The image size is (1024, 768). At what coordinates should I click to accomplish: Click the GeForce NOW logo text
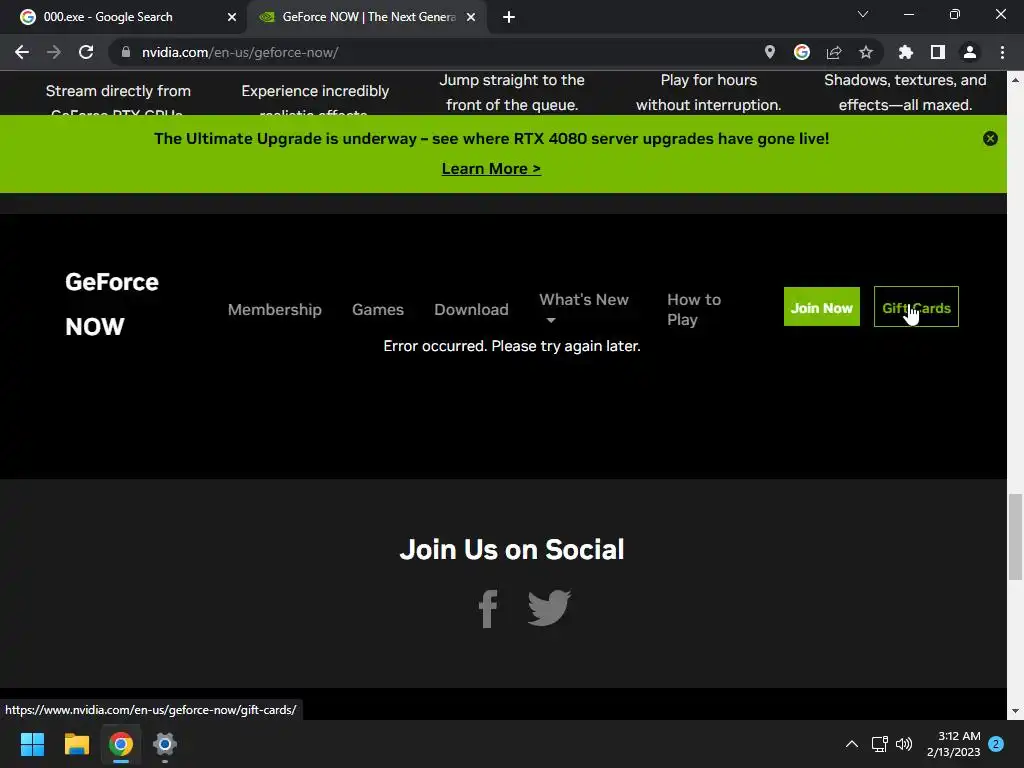(112, 304)
